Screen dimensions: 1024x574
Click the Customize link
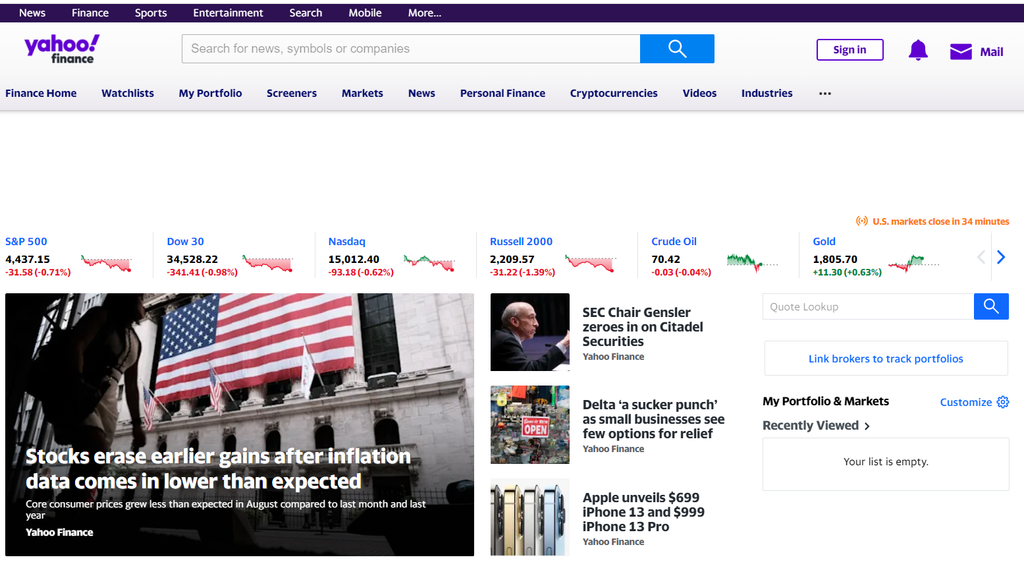tap(966, 402)
